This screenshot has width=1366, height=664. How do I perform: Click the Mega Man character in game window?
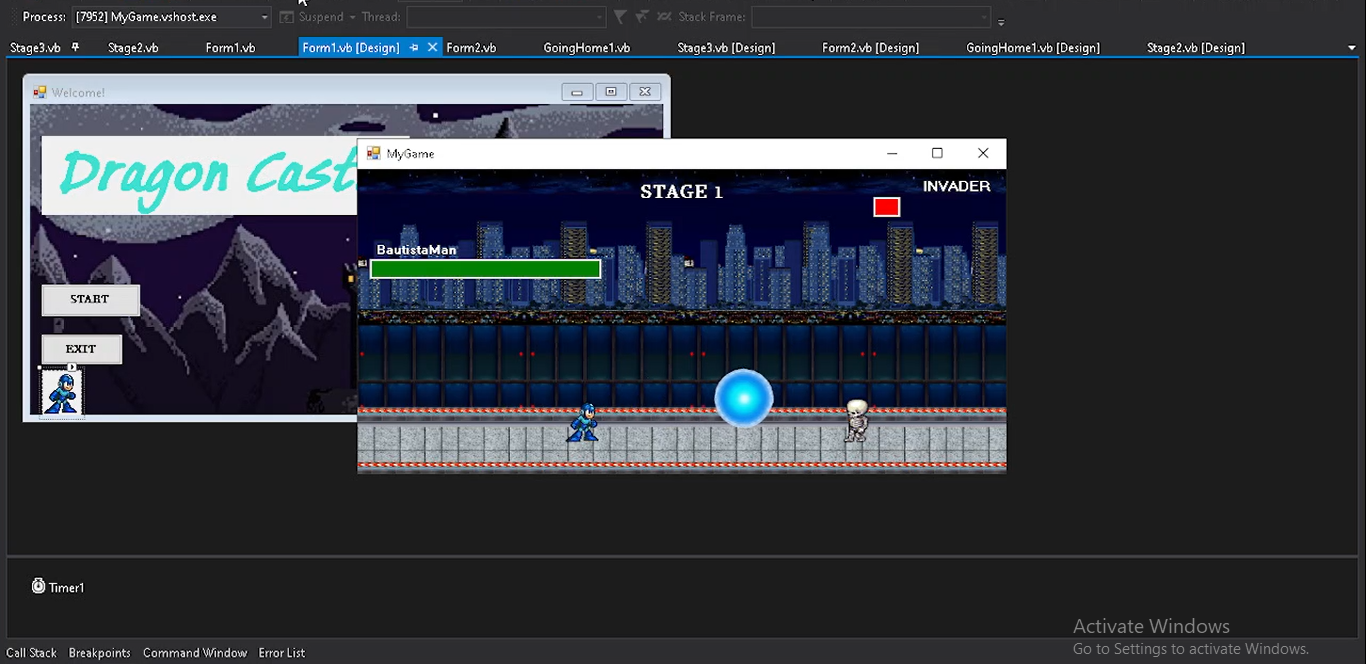(x=583, y=423)
